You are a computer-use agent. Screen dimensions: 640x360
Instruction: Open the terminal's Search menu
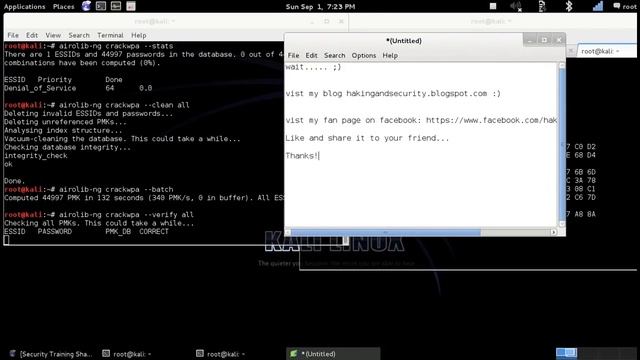pyautogui.click(x=79, y=36)
